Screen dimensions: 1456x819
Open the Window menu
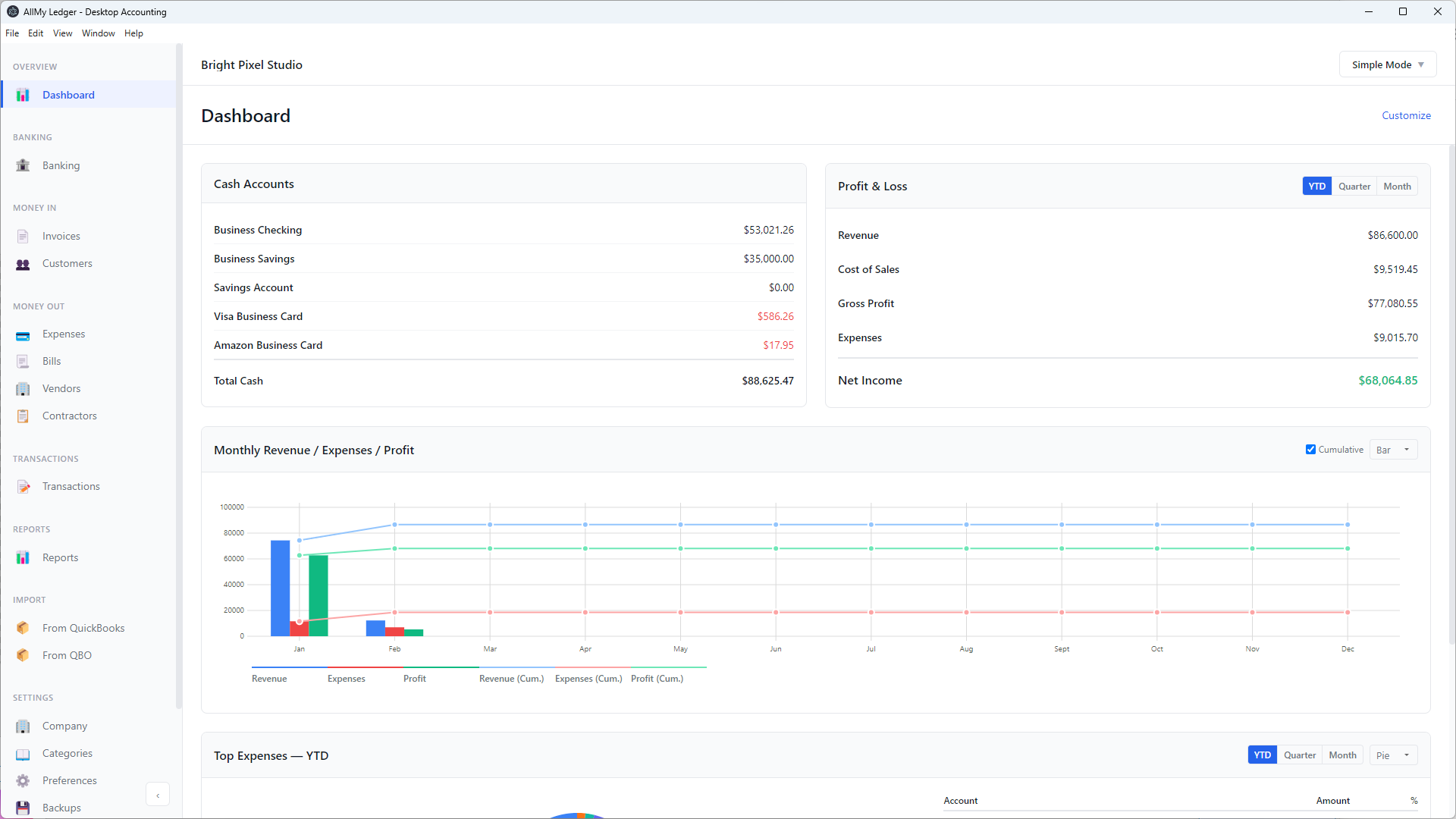click(x=98, y=33)
